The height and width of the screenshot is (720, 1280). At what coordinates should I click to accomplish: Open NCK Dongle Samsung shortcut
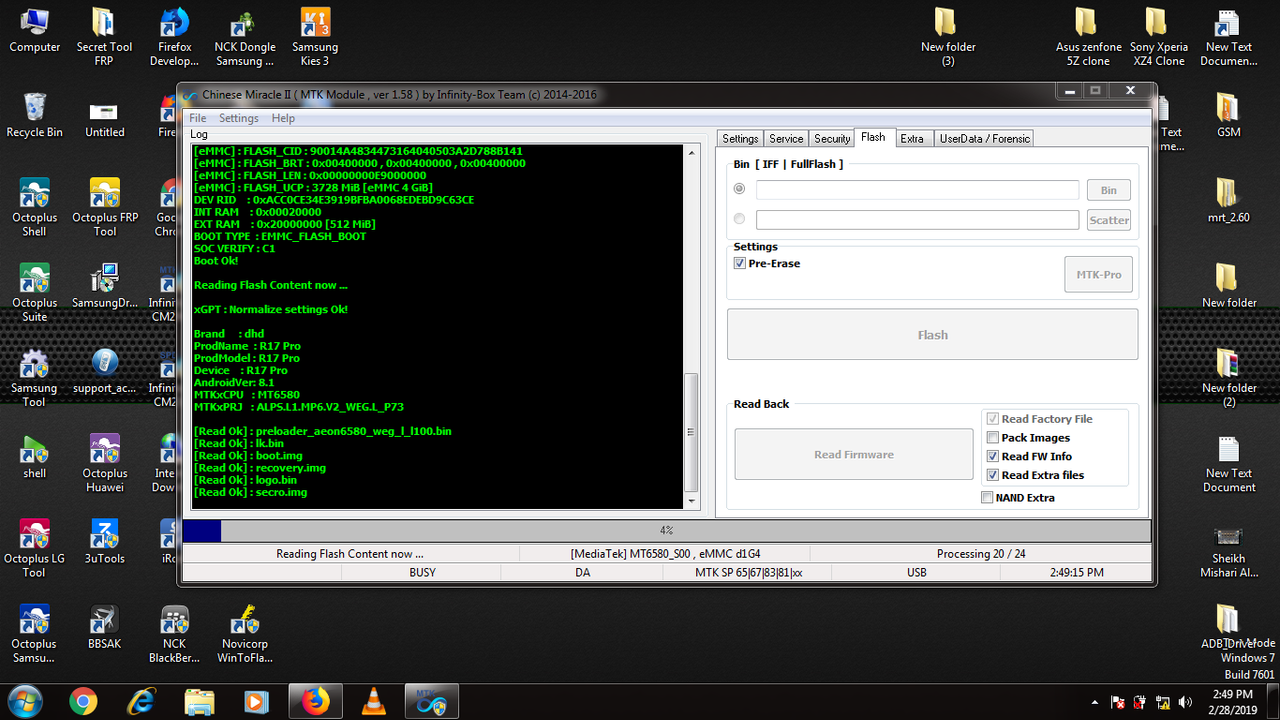pos(245,38)
